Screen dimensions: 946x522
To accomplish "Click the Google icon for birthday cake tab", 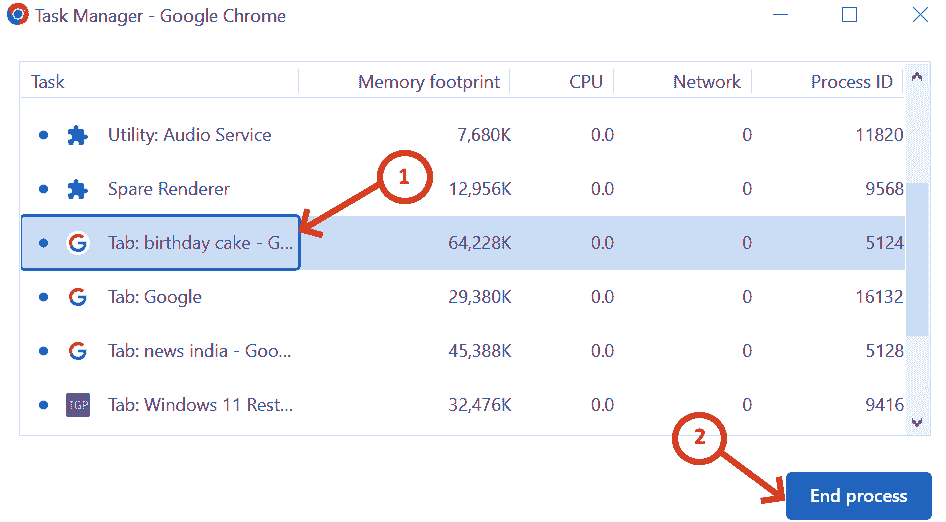I will (x=77, y=243).
